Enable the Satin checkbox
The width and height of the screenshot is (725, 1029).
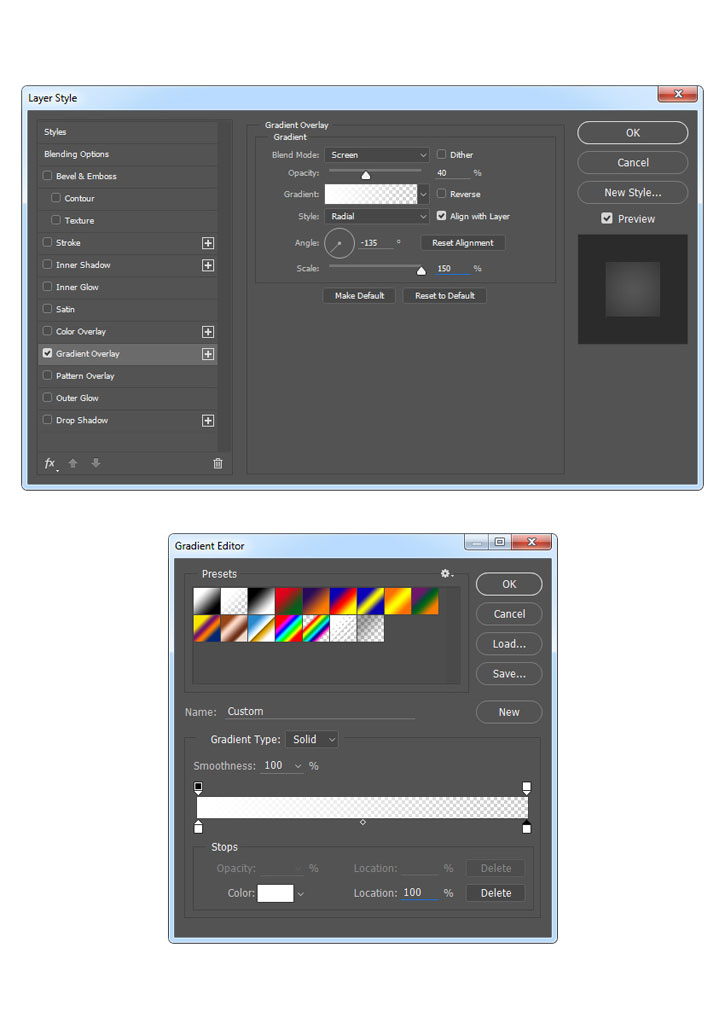[x=47, y=309]
